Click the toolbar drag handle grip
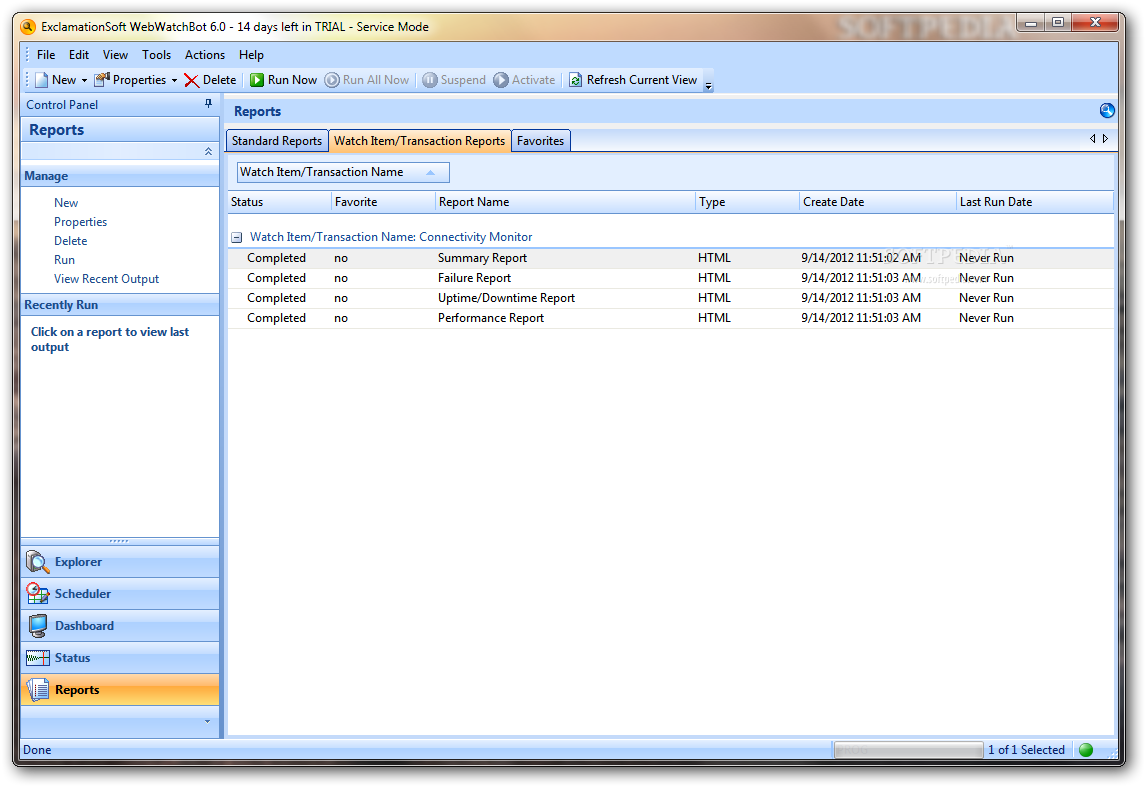The image size is (1146, 787). point(27,80)
